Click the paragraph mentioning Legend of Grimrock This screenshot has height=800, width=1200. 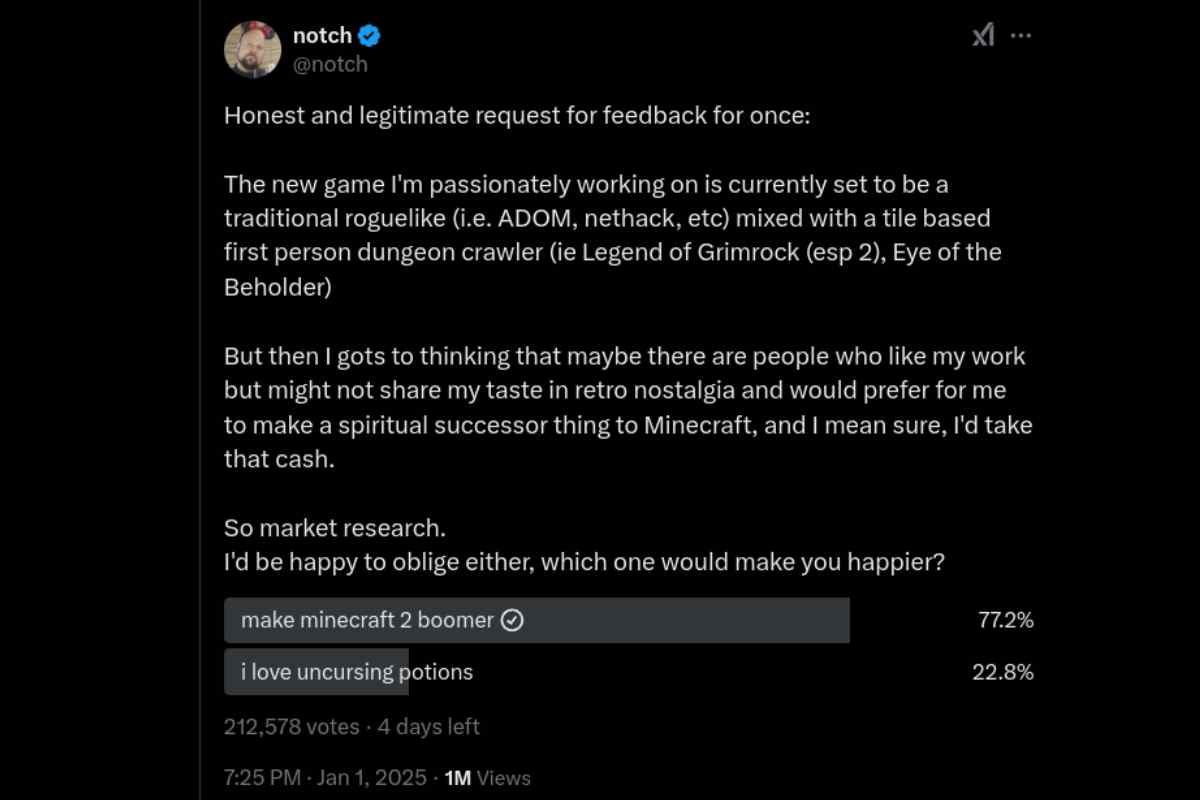coord(612,236)
